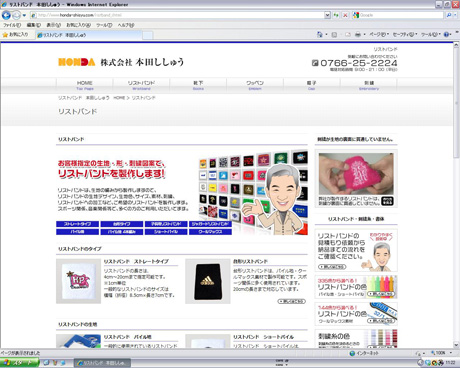Click the リストバンド ストレートタイプ heading link
The width and height of the screenshot is (460, 368).
pyautogui.click(x=136, y=262)
